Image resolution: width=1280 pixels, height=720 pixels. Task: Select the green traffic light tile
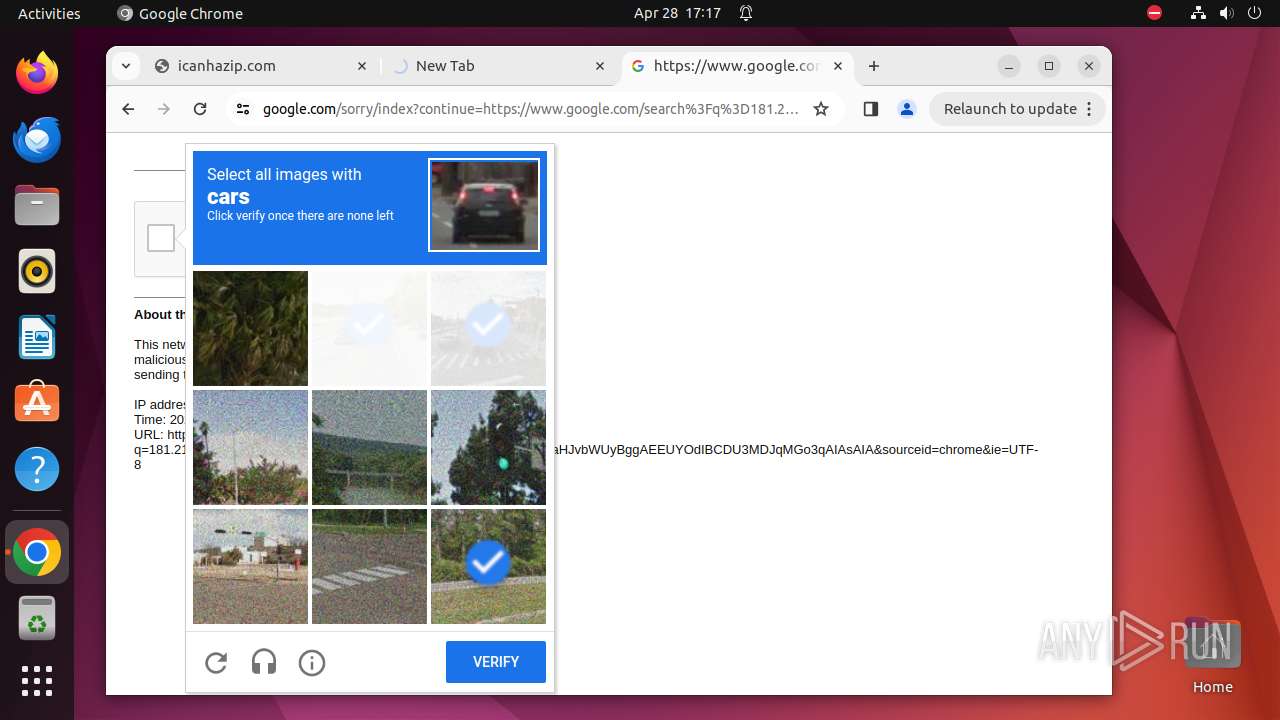488,447
